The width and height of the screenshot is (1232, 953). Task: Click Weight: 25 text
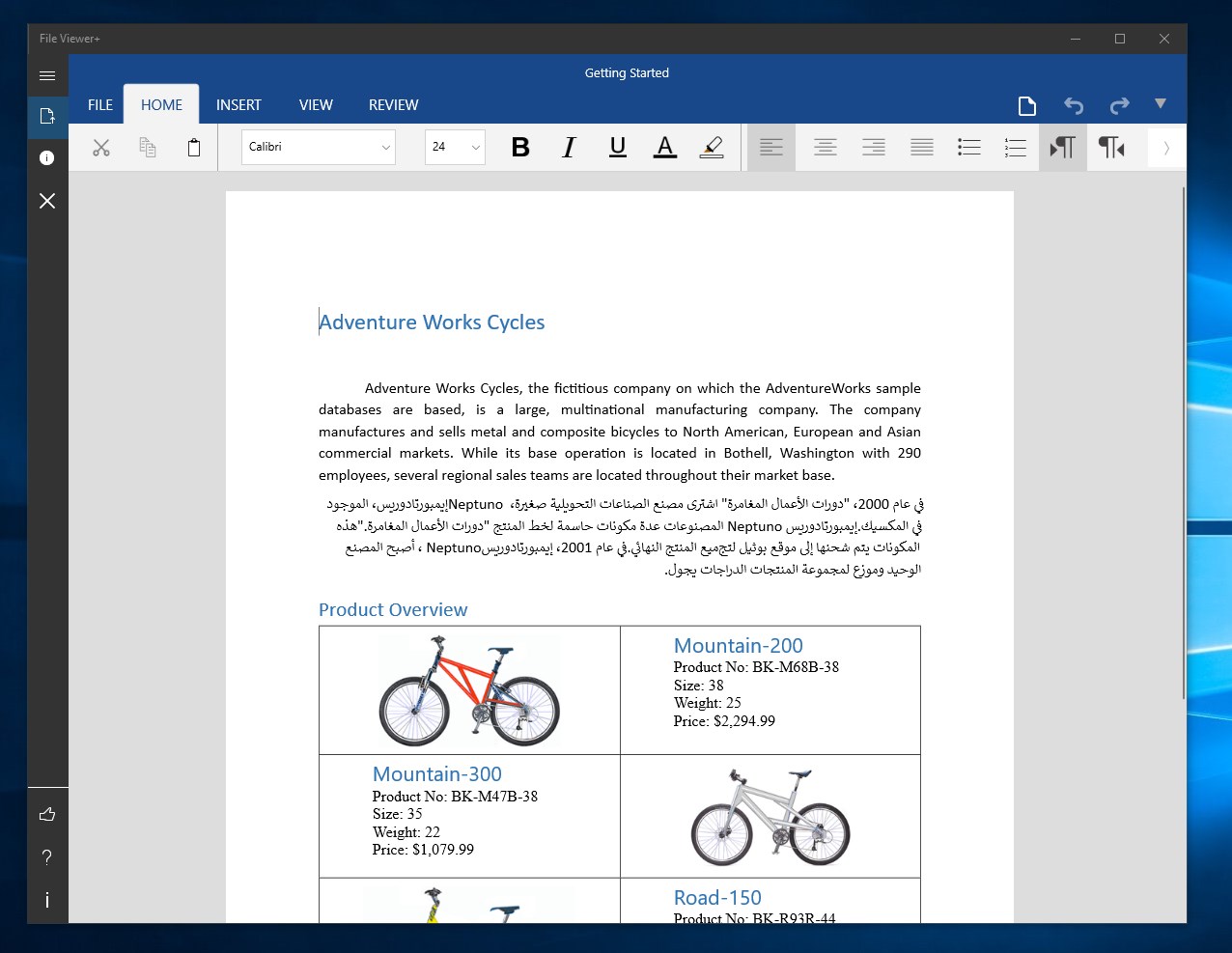tap(708, 703)
